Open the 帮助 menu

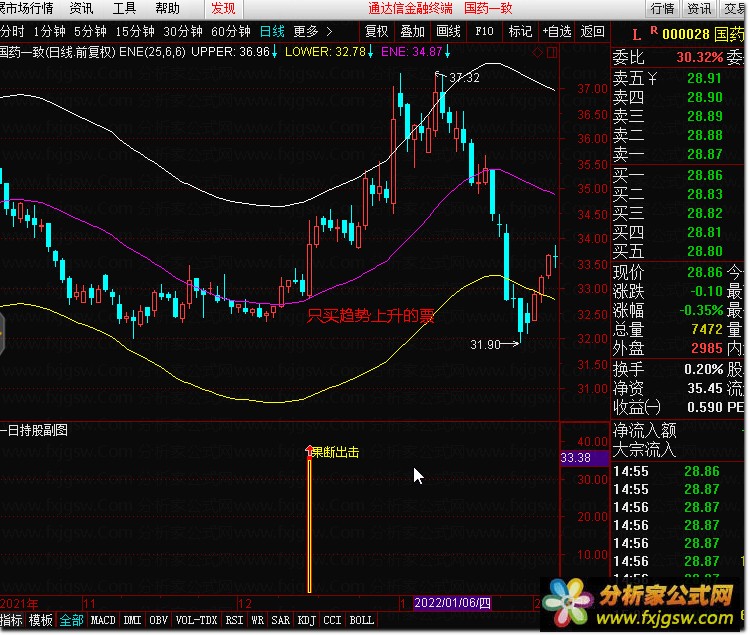pos(167,8)
